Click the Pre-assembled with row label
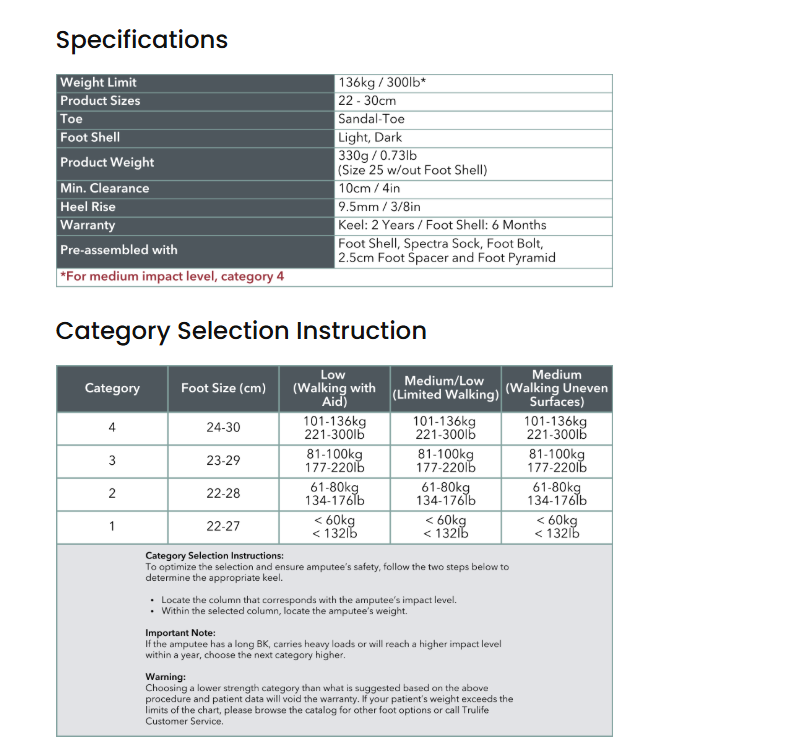Image resolution: width=799 pixels, height=749 pixels. [118, 250]
